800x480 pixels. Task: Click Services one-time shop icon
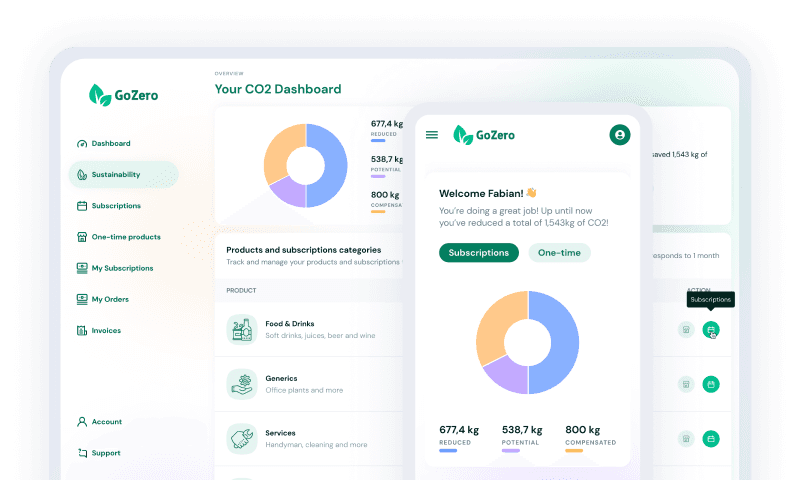coord(686,439)
